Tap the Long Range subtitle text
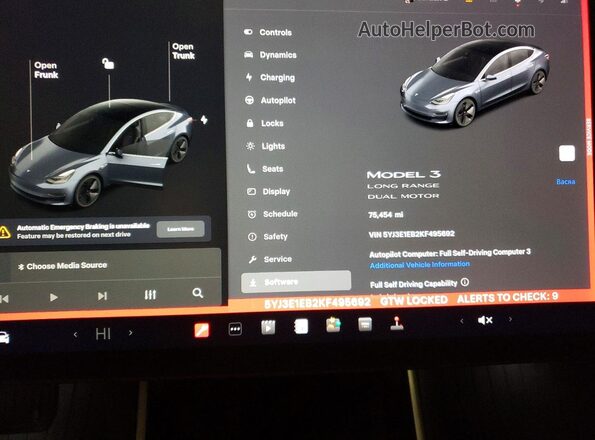Image resolution: width=595 pixels, height=440 pixels. [403, 186]
